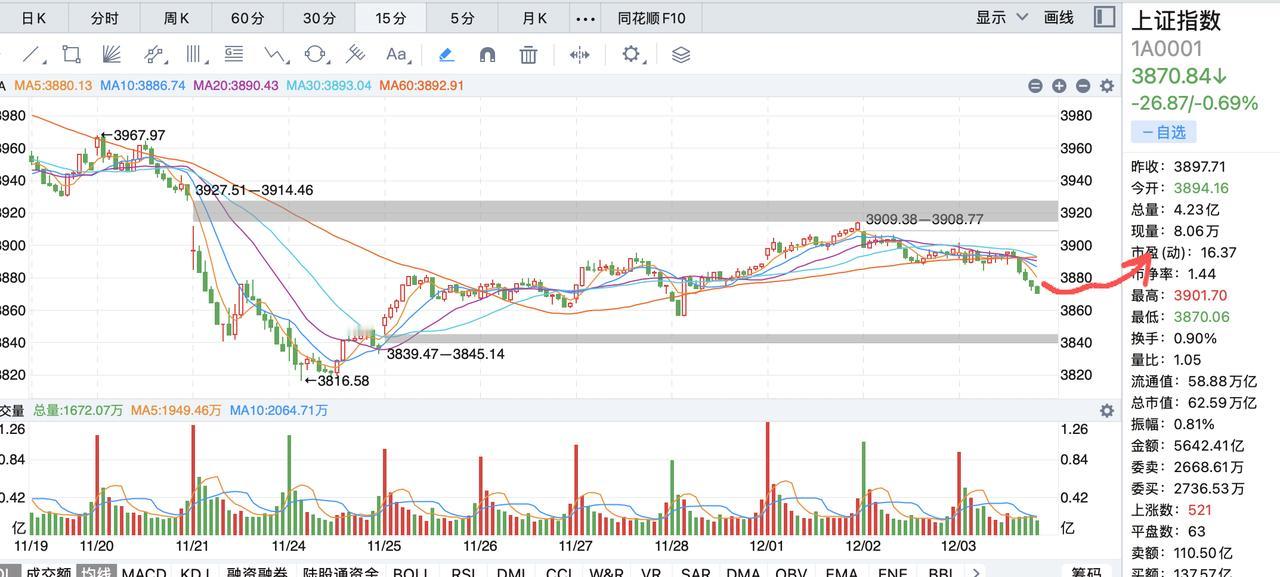Expand more periods with the ellipsis button

click(x=586, y=18)
